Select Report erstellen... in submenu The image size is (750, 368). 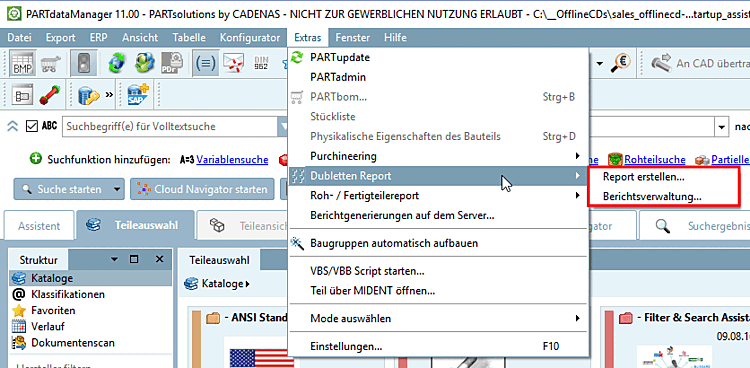(644, 177)
